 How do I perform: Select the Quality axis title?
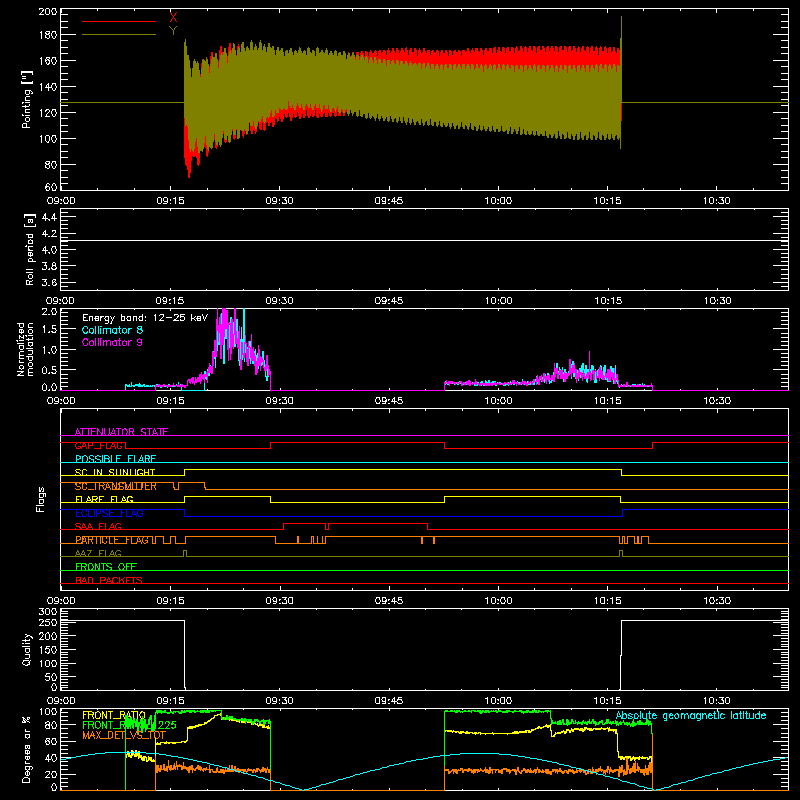click(x=27, y=649)
